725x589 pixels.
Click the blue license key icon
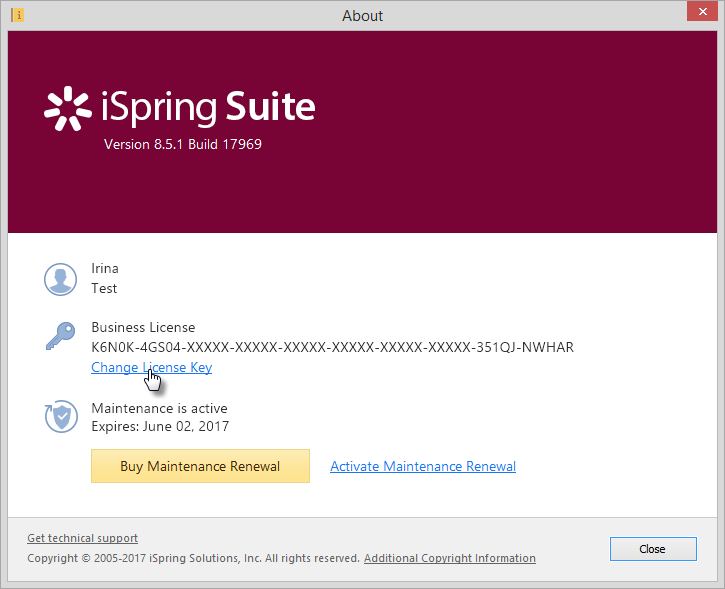[61, 336]
